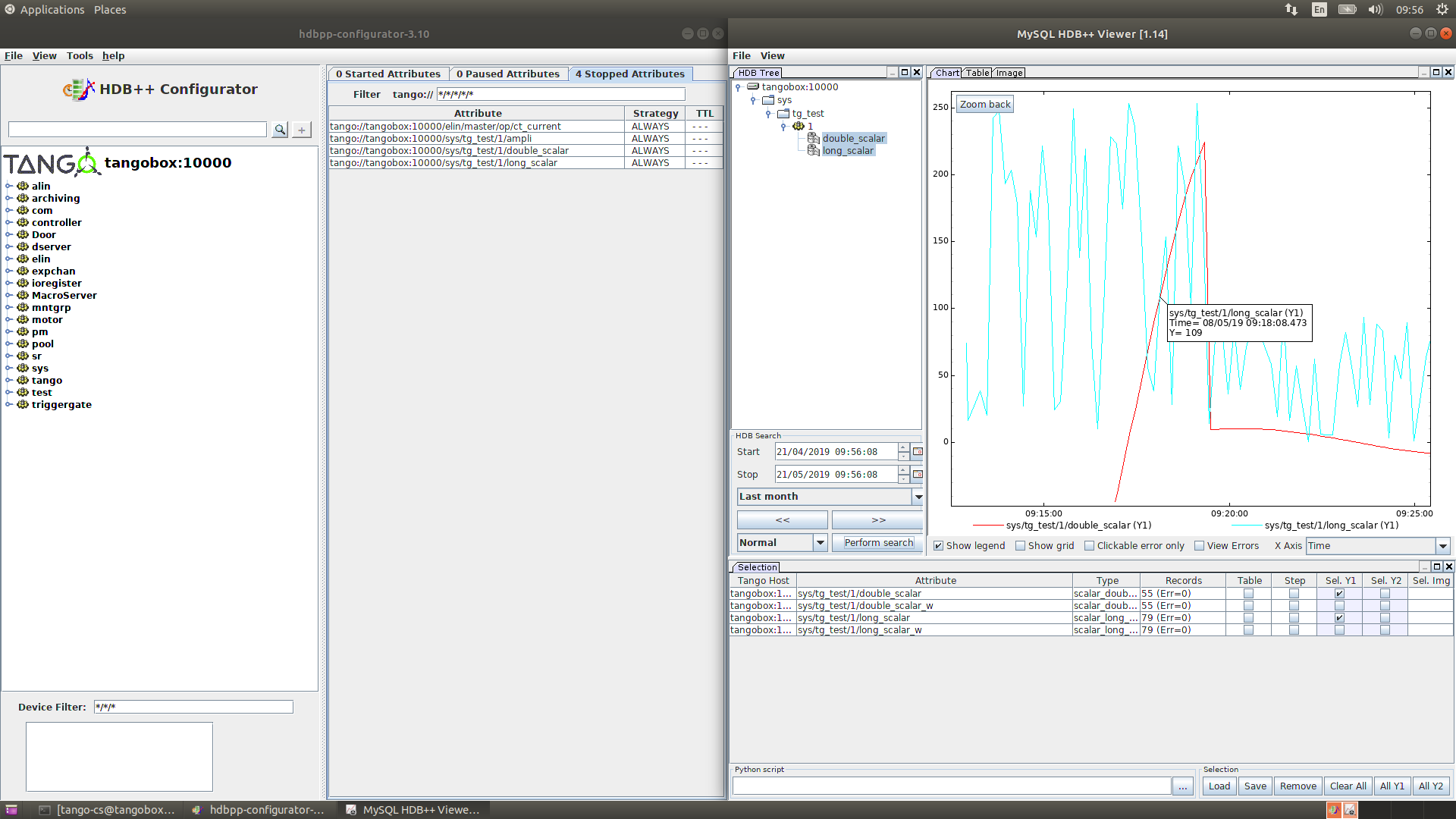The height and width of the screenshot is (819, 1456).
Task: Check Table box for double_scalar_w row
Action: (1248, 606)
